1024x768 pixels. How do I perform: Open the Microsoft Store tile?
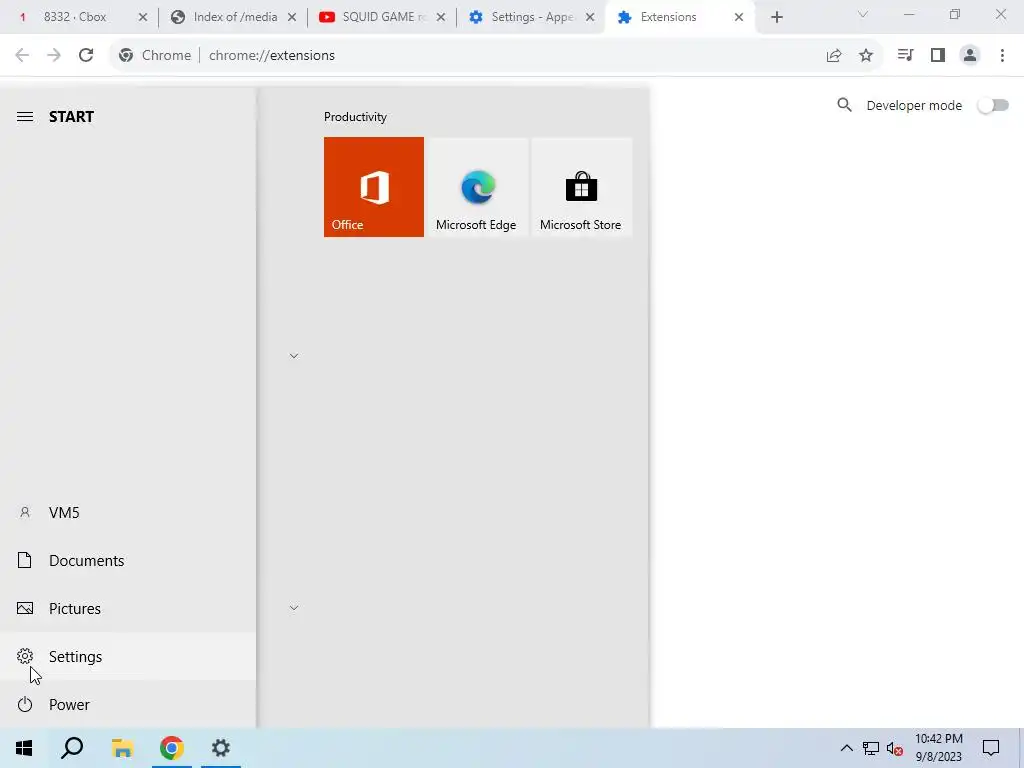581,187
